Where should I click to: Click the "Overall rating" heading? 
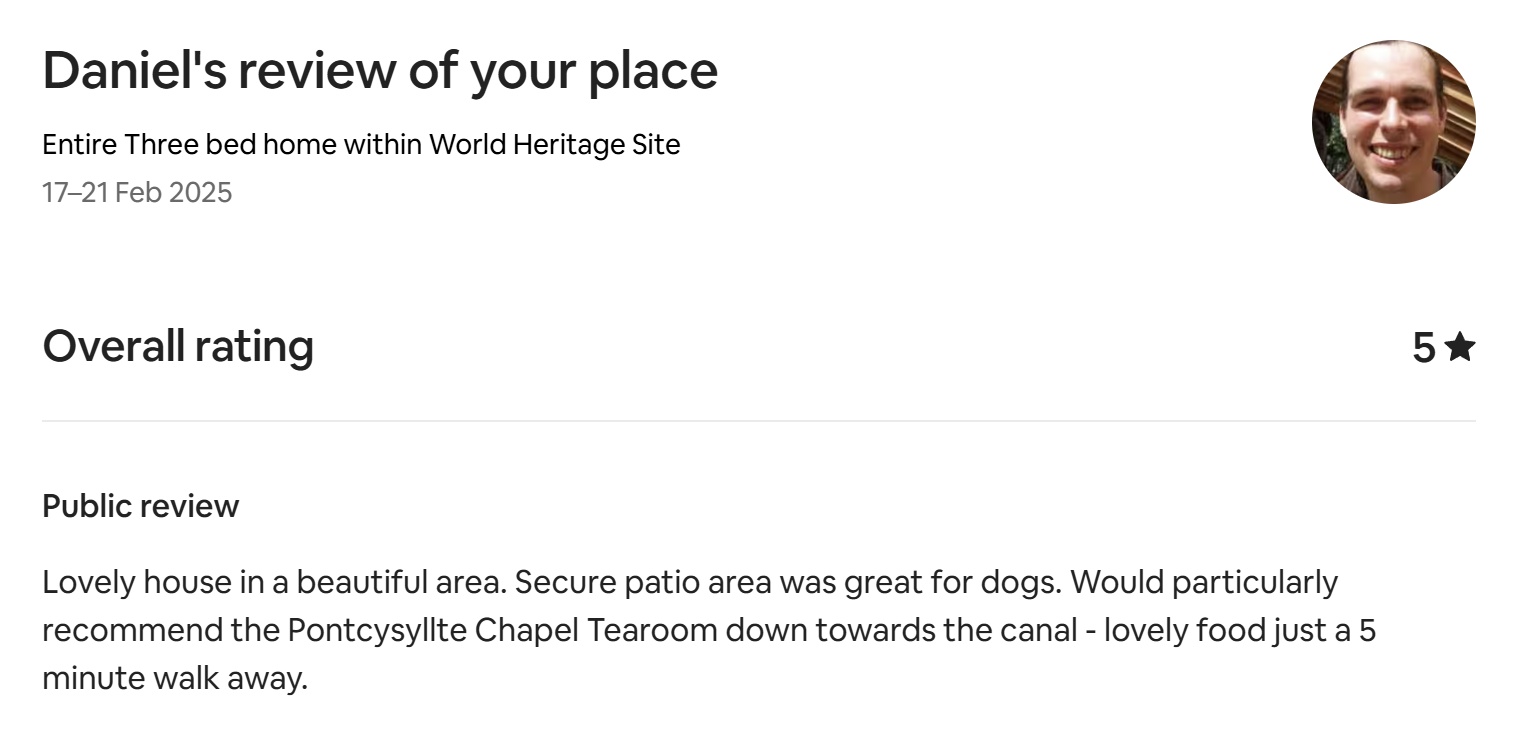coord(178,346)
